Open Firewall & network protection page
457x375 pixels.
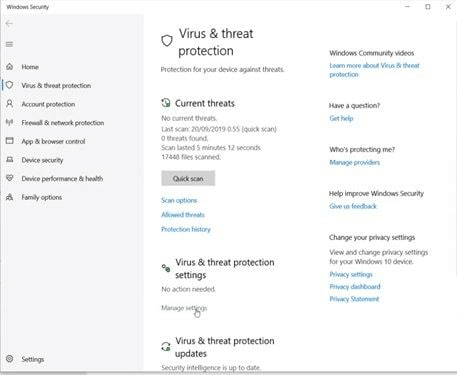tap(63, 123)
